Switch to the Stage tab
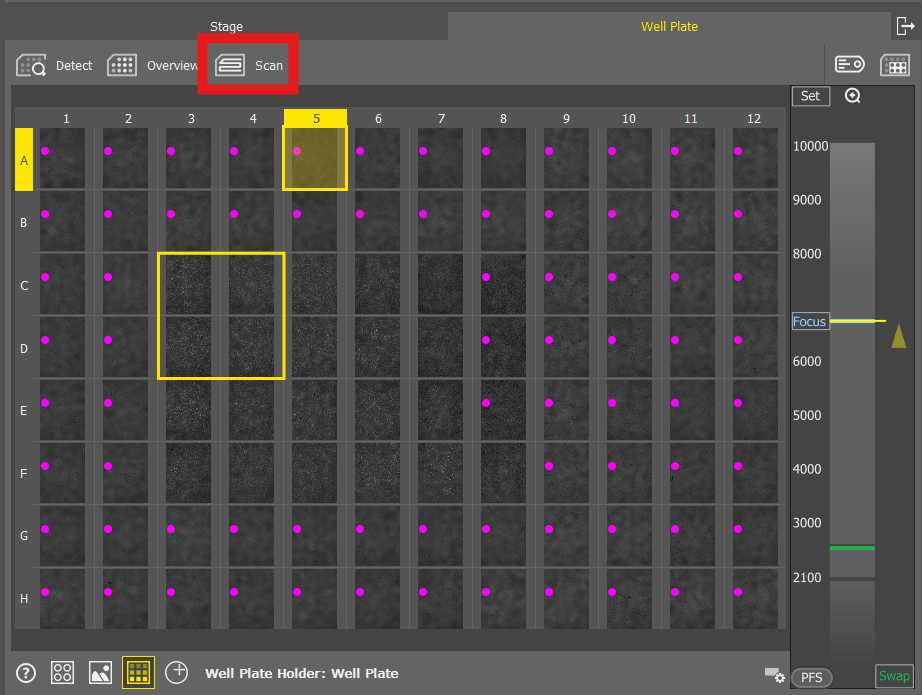The width and height of the screenshot is (922, 695). 226,27
